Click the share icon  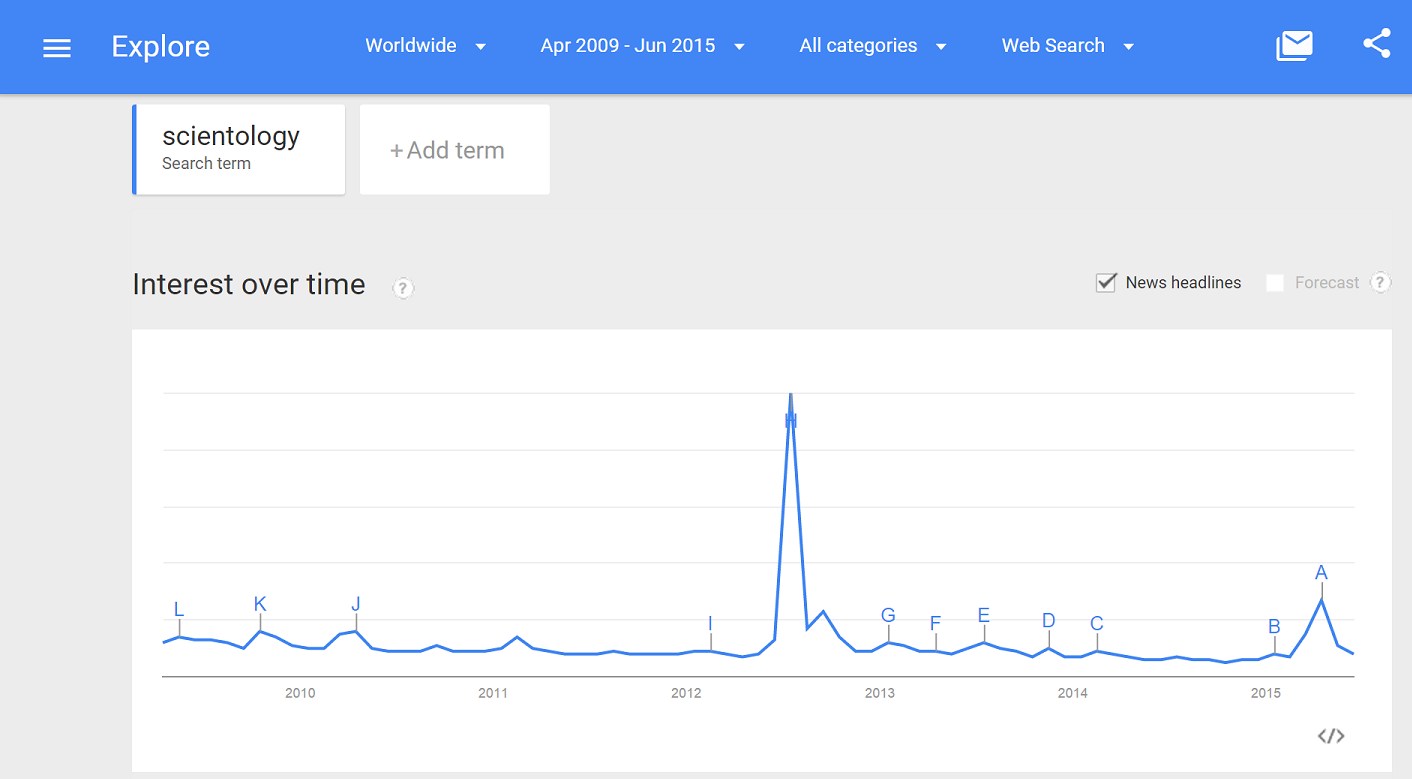pyautogui.click(x=1376, y=44)
